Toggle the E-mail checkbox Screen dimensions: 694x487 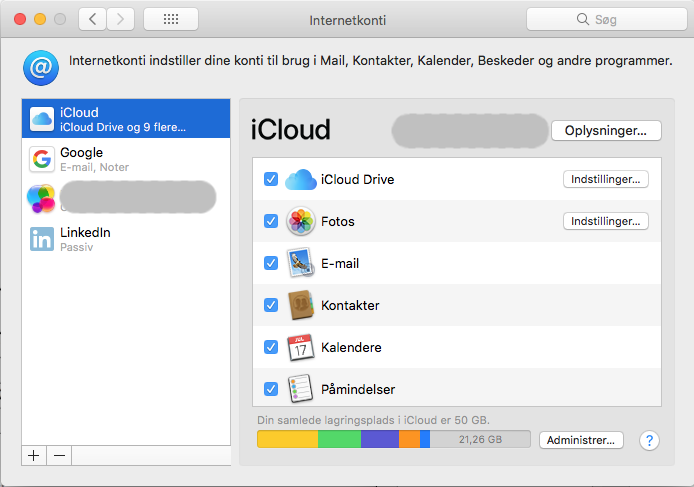271,263
